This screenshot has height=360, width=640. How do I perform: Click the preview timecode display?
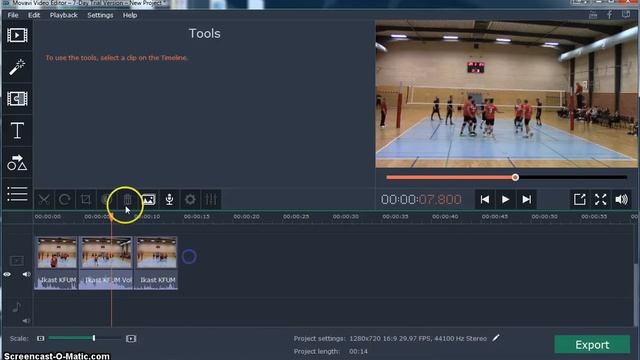(421, 200)
